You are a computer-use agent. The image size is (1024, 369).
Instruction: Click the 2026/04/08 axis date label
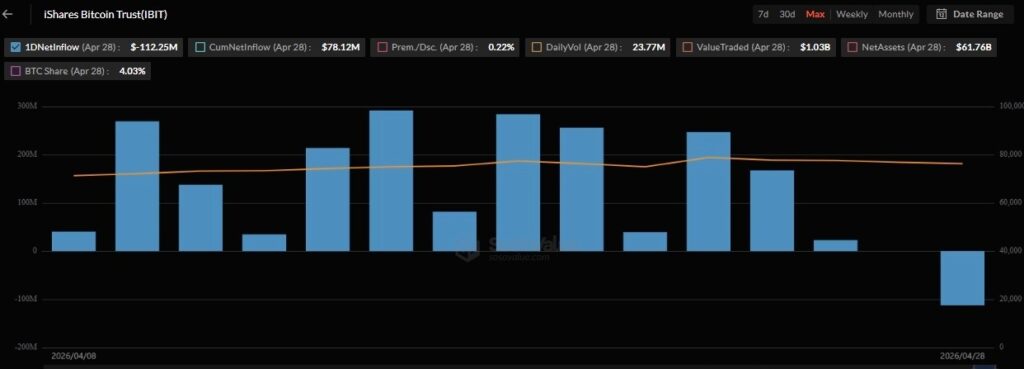tap(74, 357)
